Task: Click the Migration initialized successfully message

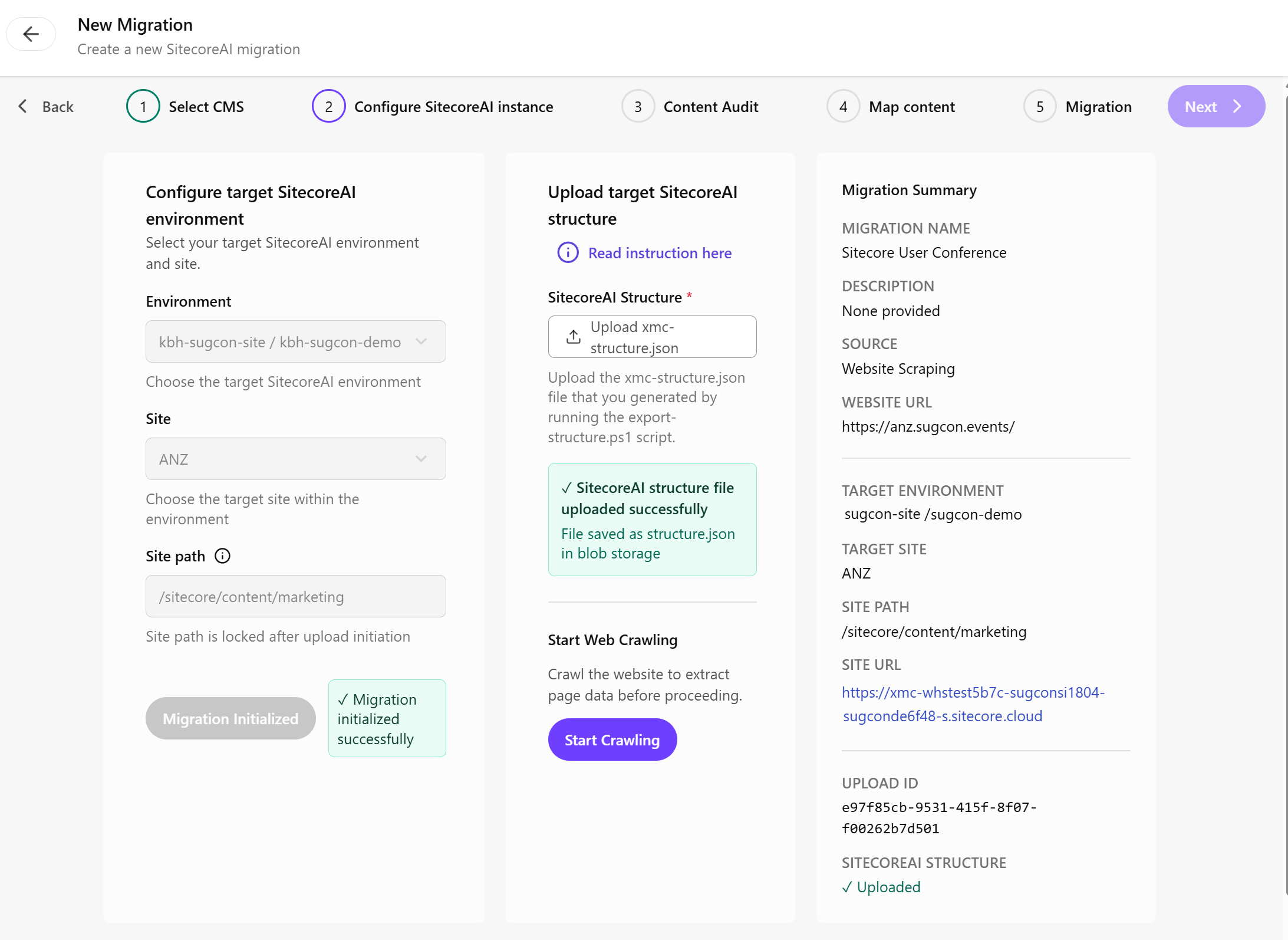Action: pyautogui.click(x=387, y=719)
